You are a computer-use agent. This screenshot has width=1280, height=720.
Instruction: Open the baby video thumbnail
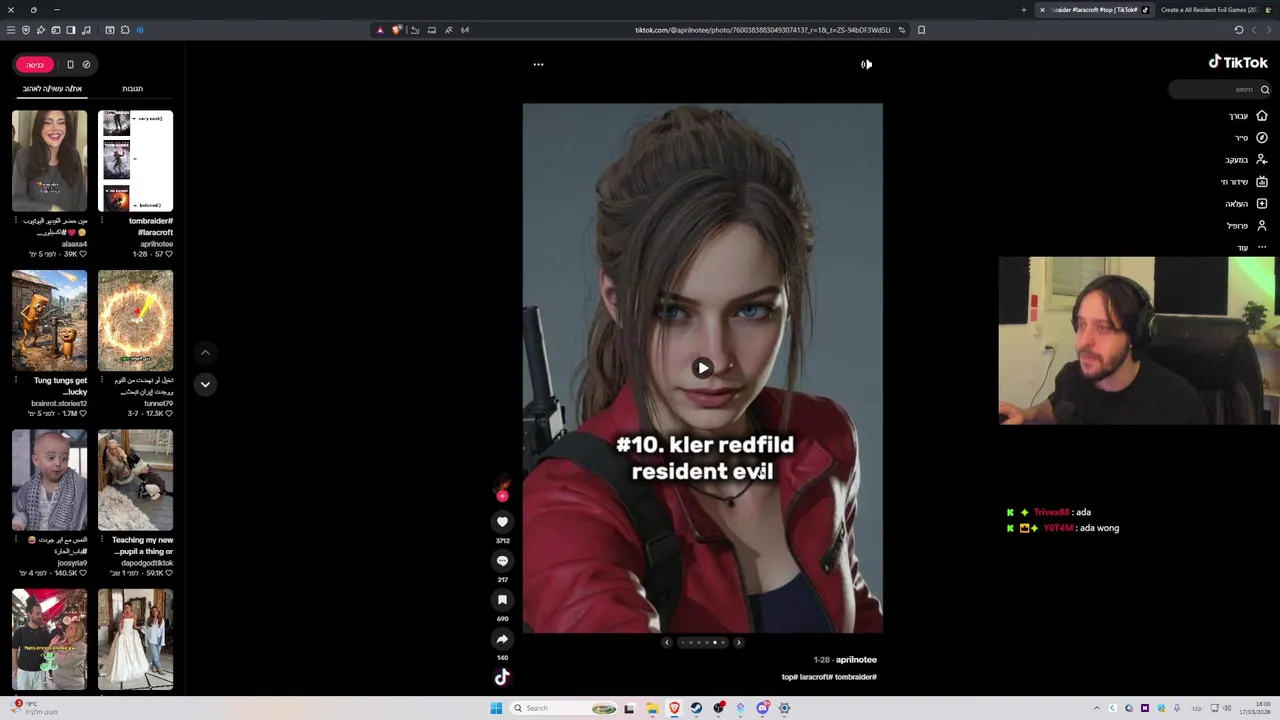click(x=49, y=481)
